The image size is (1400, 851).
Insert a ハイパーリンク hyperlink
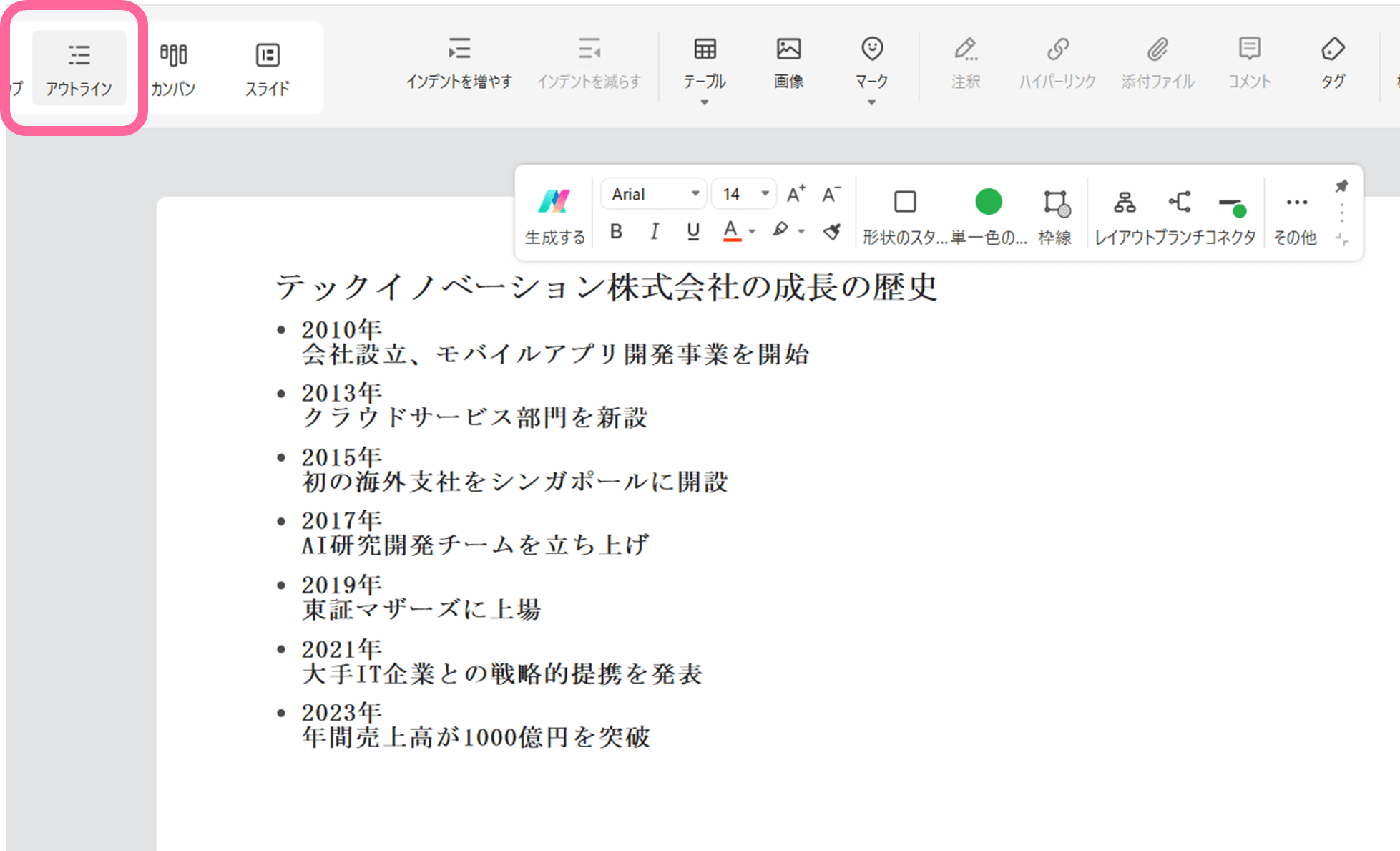pyautogui.click(x=1057, y=63)
